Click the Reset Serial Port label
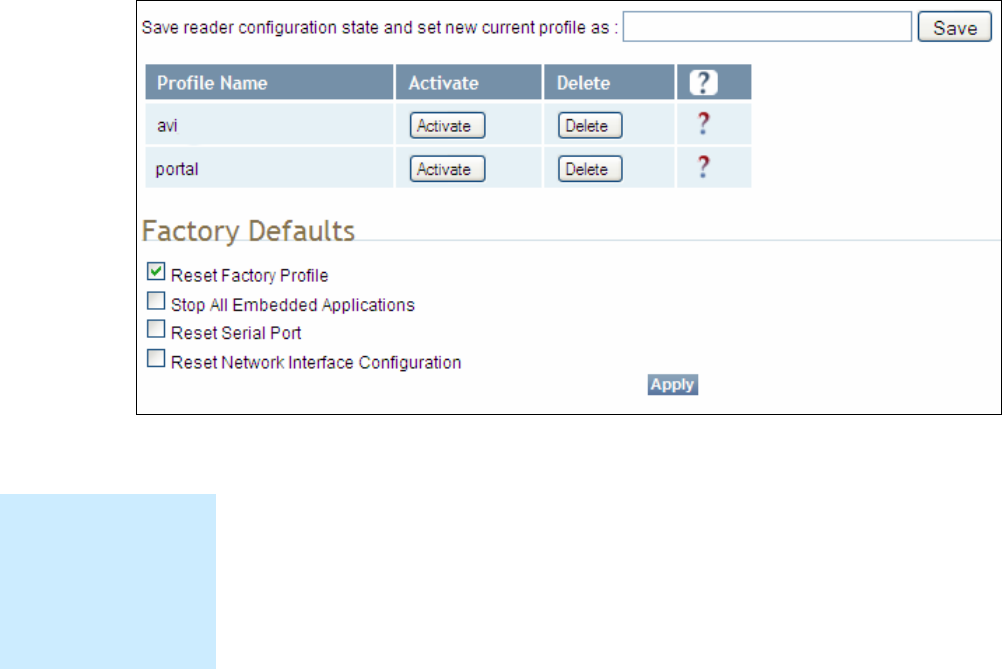The width and height of the screenshot is (1002, 669). coord(236,333)
